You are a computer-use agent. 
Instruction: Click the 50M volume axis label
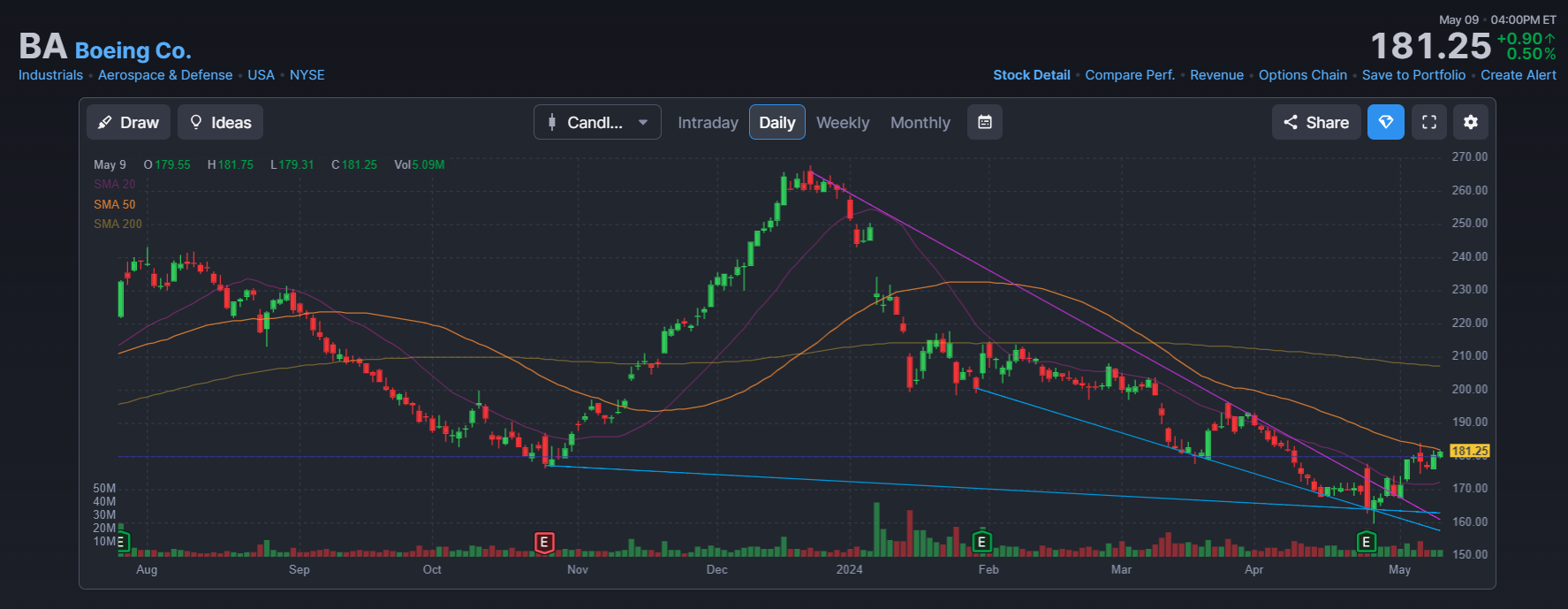(104, 488)
